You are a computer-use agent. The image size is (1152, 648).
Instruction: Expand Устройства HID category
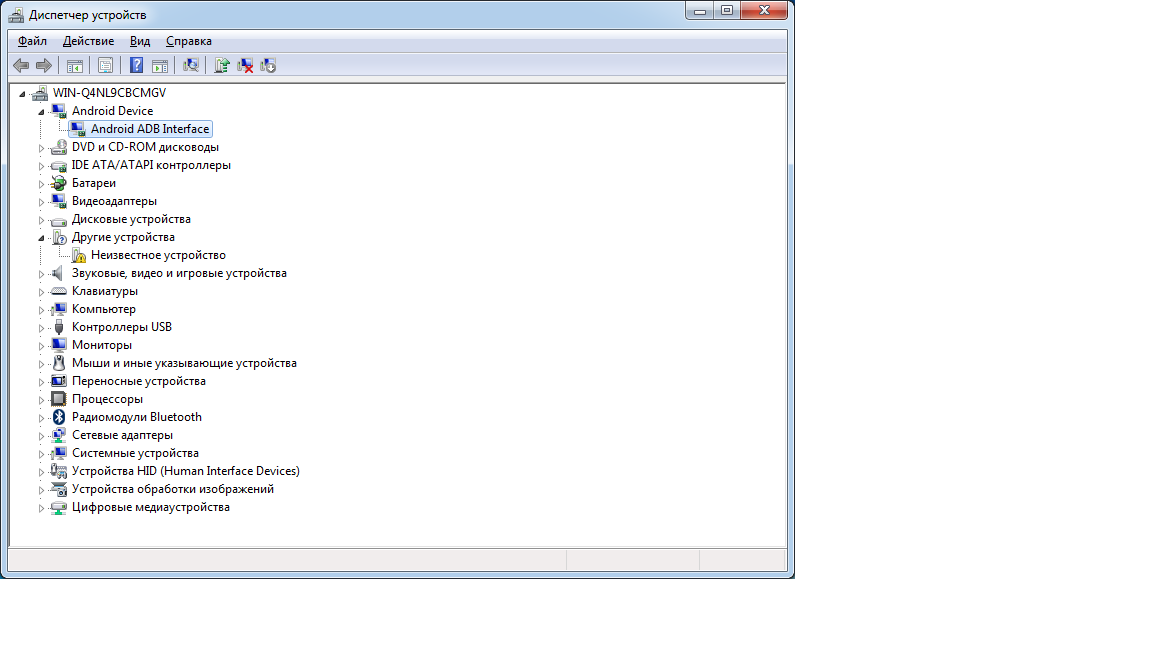pos(41,472)
